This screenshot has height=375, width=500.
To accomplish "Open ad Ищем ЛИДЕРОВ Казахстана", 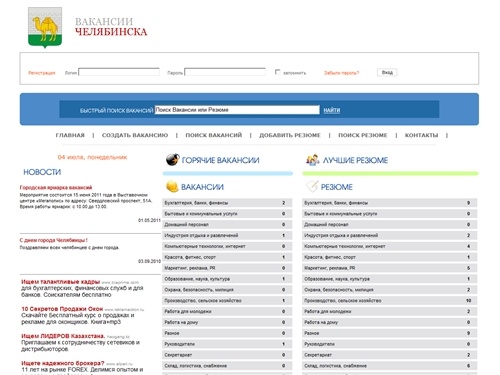I will 63,336.
